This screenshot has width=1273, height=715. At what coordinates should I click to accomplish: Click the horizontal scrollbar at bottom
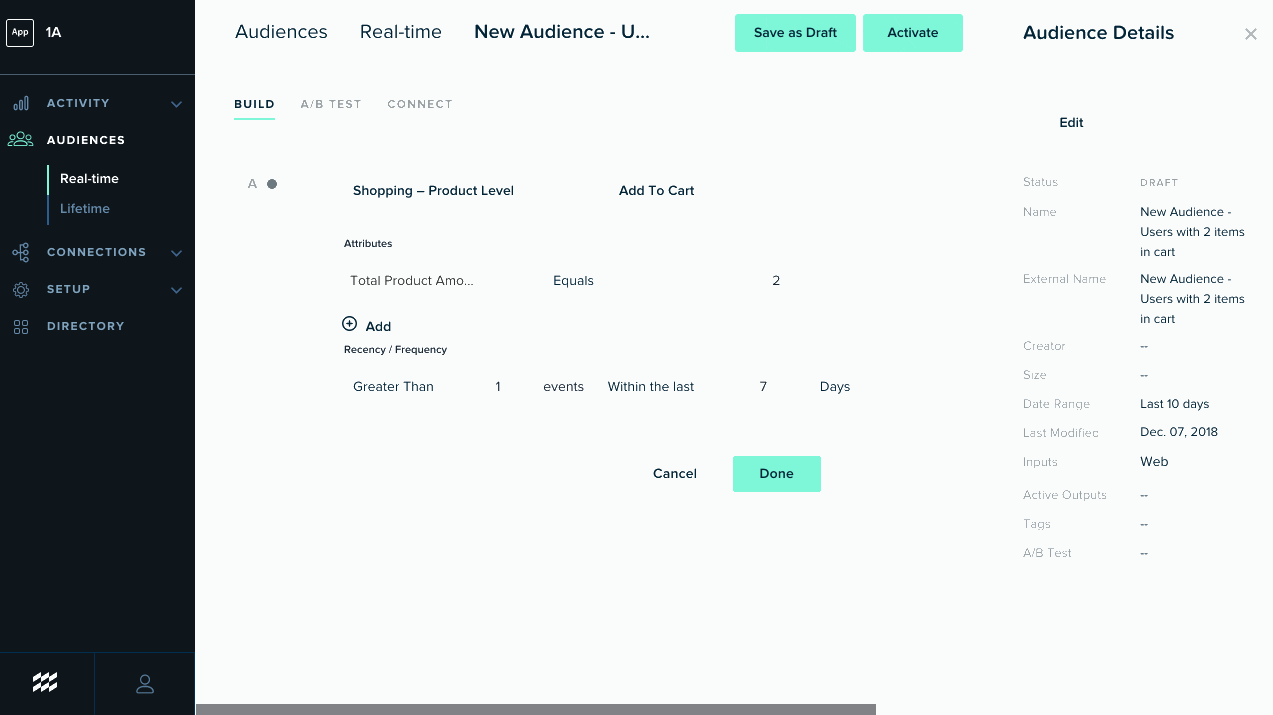[535, 709]
